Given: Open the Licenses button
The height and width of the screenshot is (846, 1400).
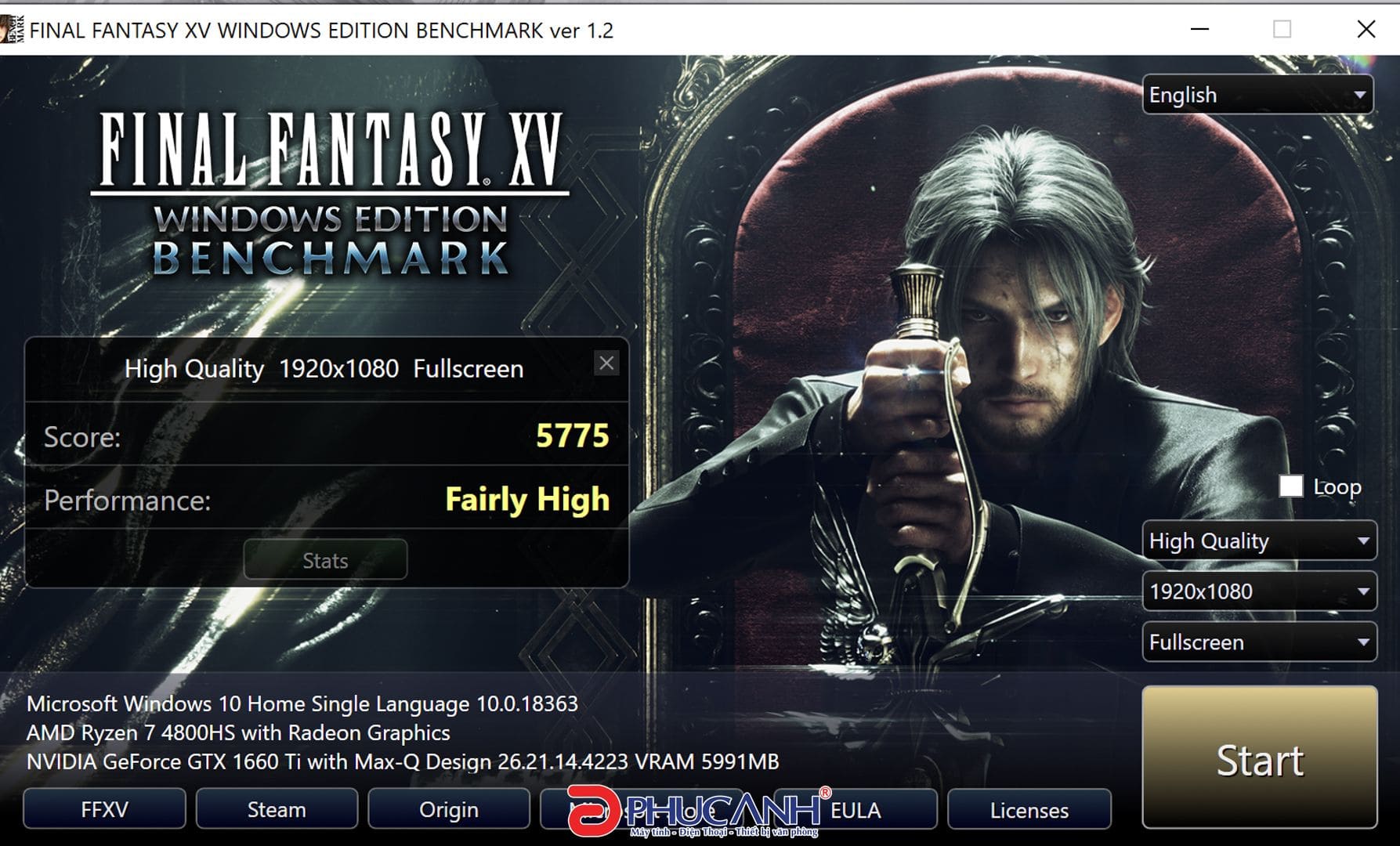Looking at the screenshot, I should pos(1029,809).
